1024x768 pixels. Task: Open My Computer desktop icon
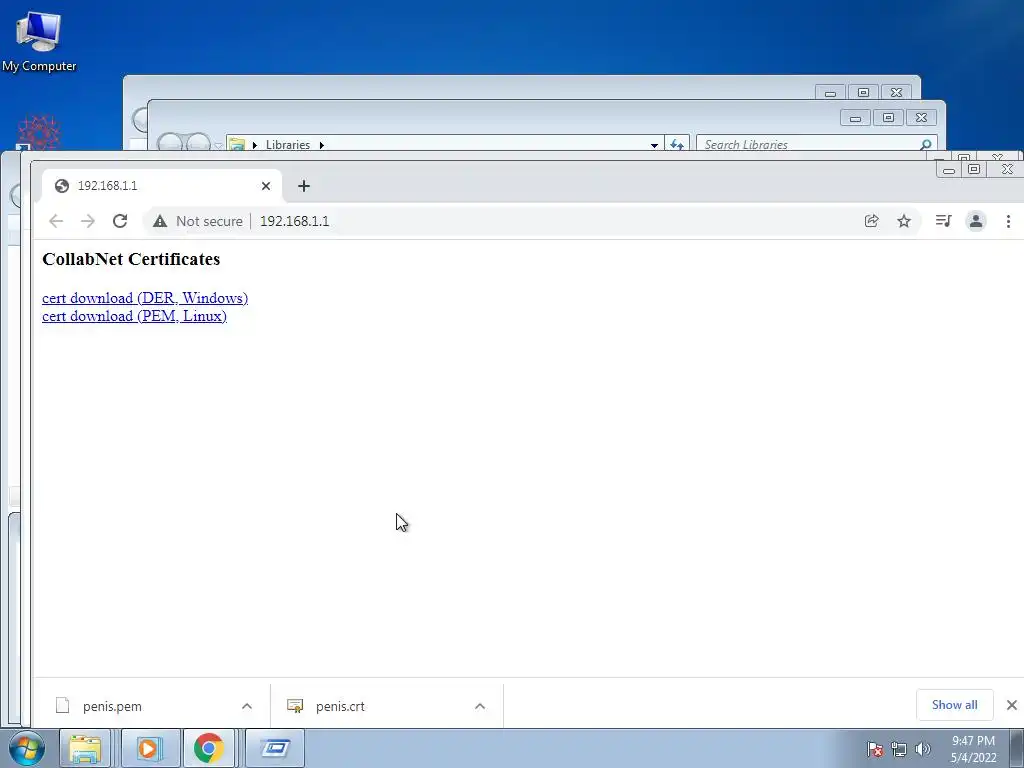point(39,40)
